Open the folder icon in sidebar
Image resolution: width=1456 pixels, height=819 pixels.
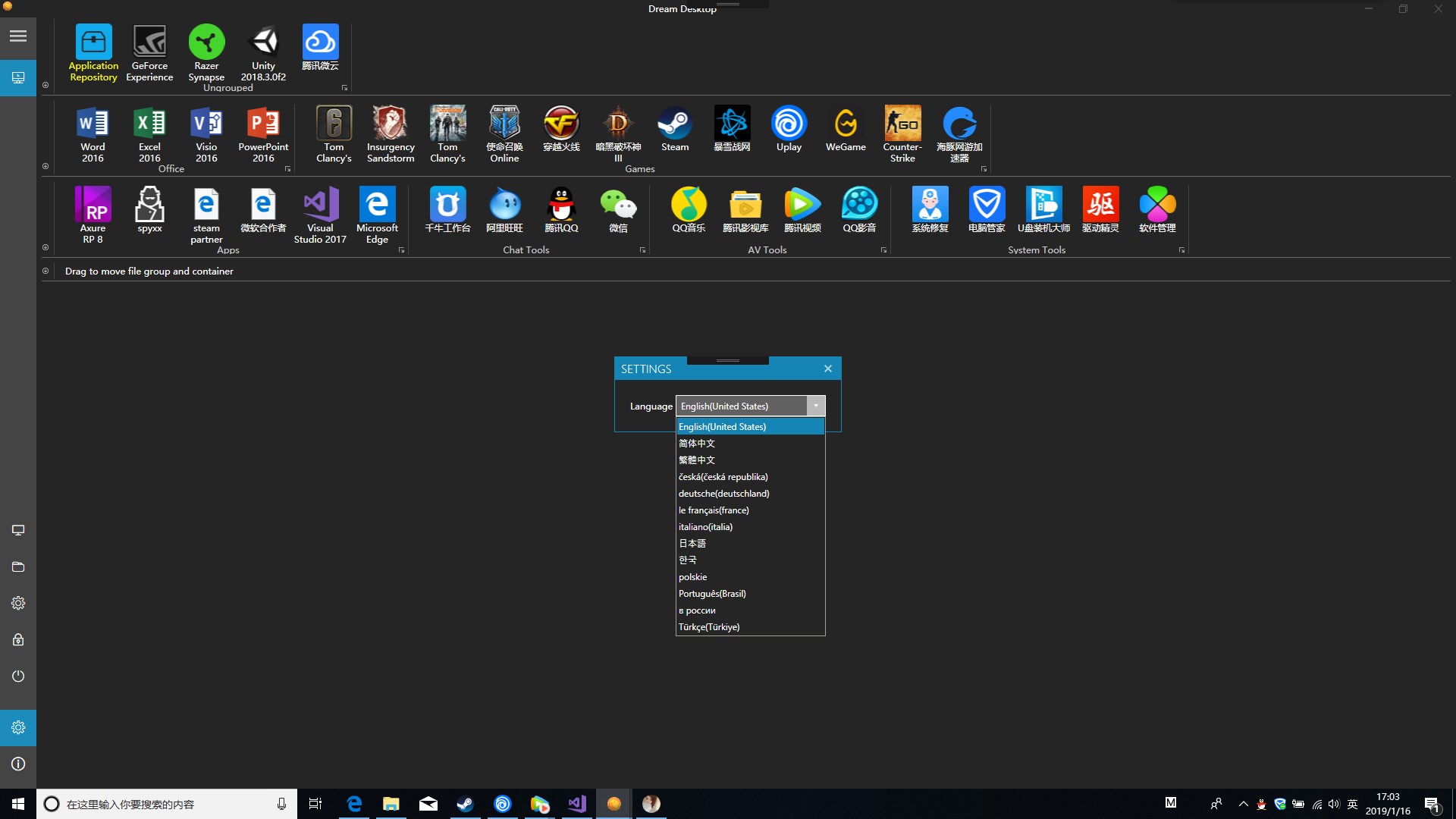click(18, 566)
